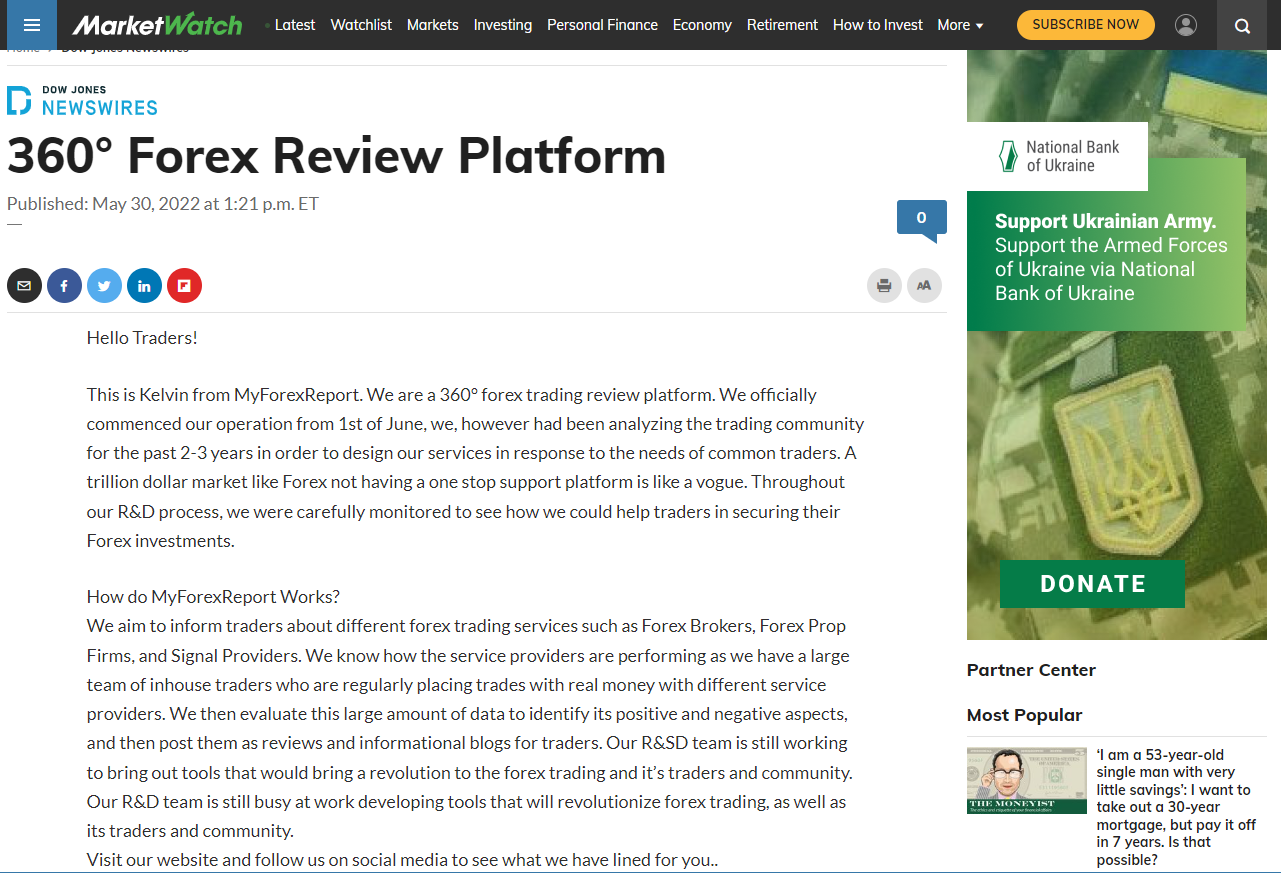Open site search

(x=1241, y=25)
